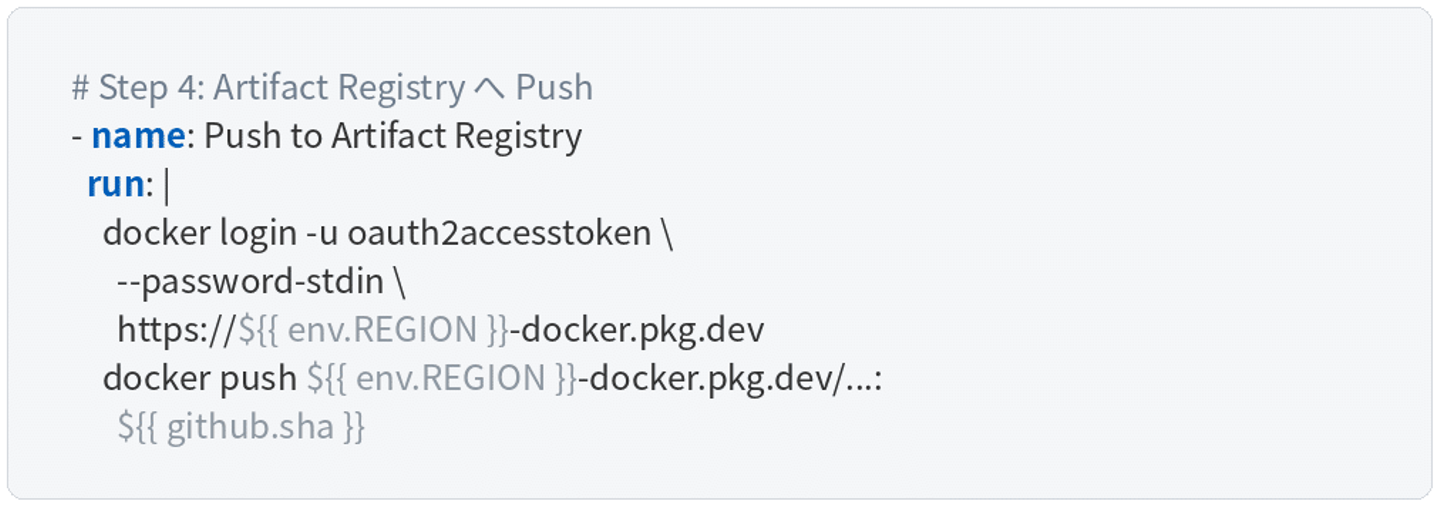This screenshot has width=1440, height=507.
Task: Click the backslash after "--password-stdin"
Action: pyautogui.click(x=399, y=282)
